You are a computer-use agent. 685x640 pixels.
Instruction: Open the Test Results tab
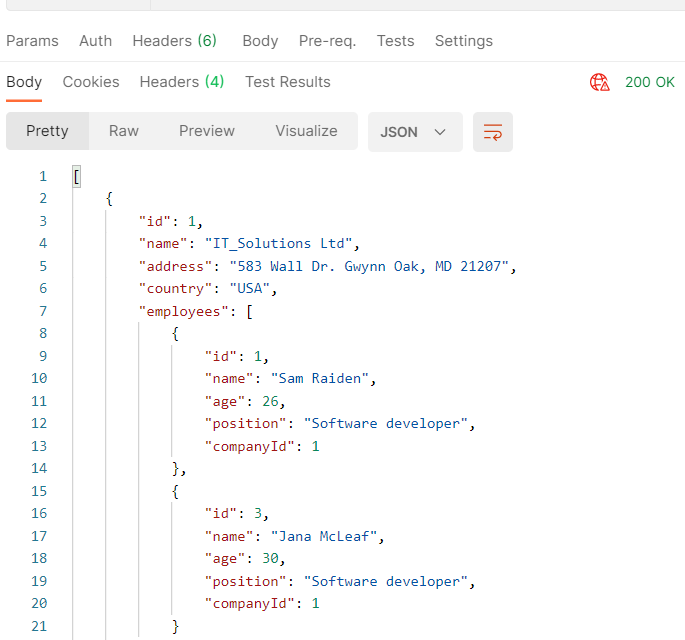click(x=287, y=82)
